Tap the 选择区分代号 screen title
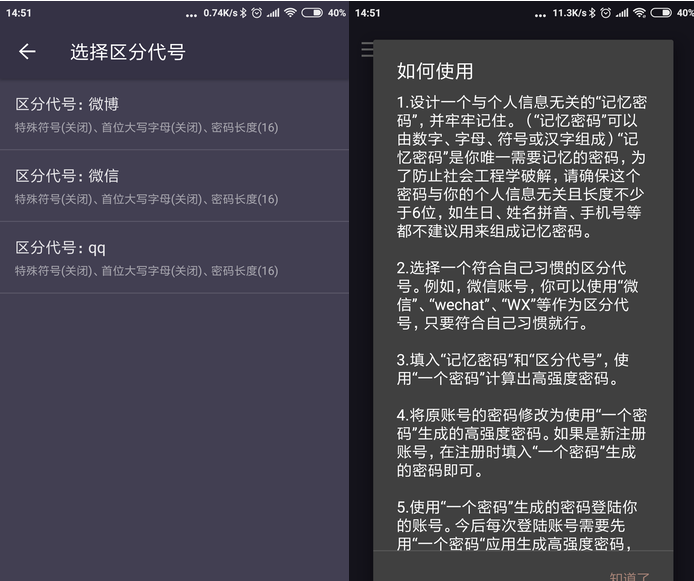 127,52
